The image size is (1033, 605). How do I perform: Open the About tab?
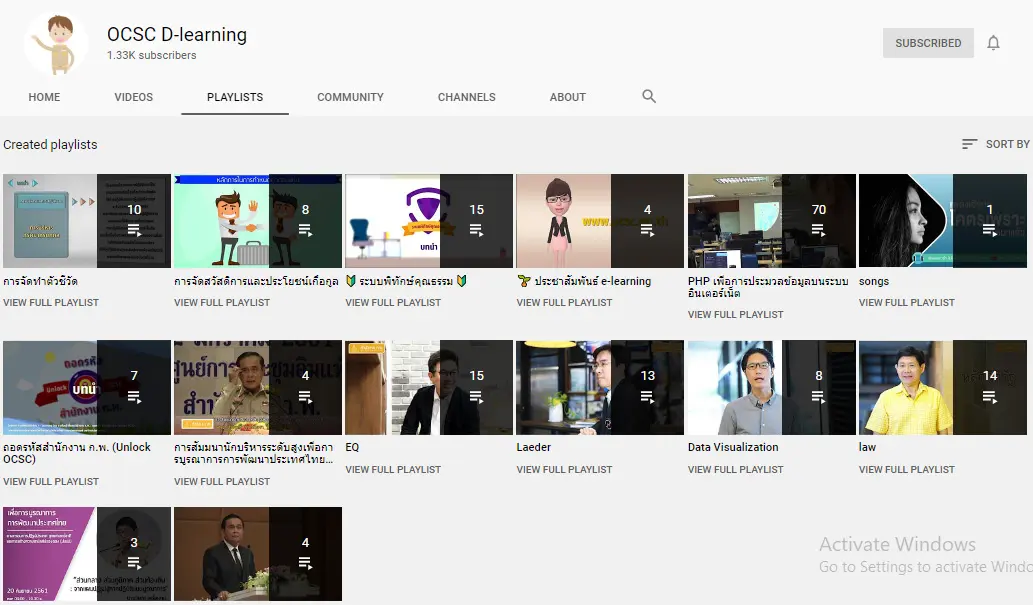coord(568,97)
